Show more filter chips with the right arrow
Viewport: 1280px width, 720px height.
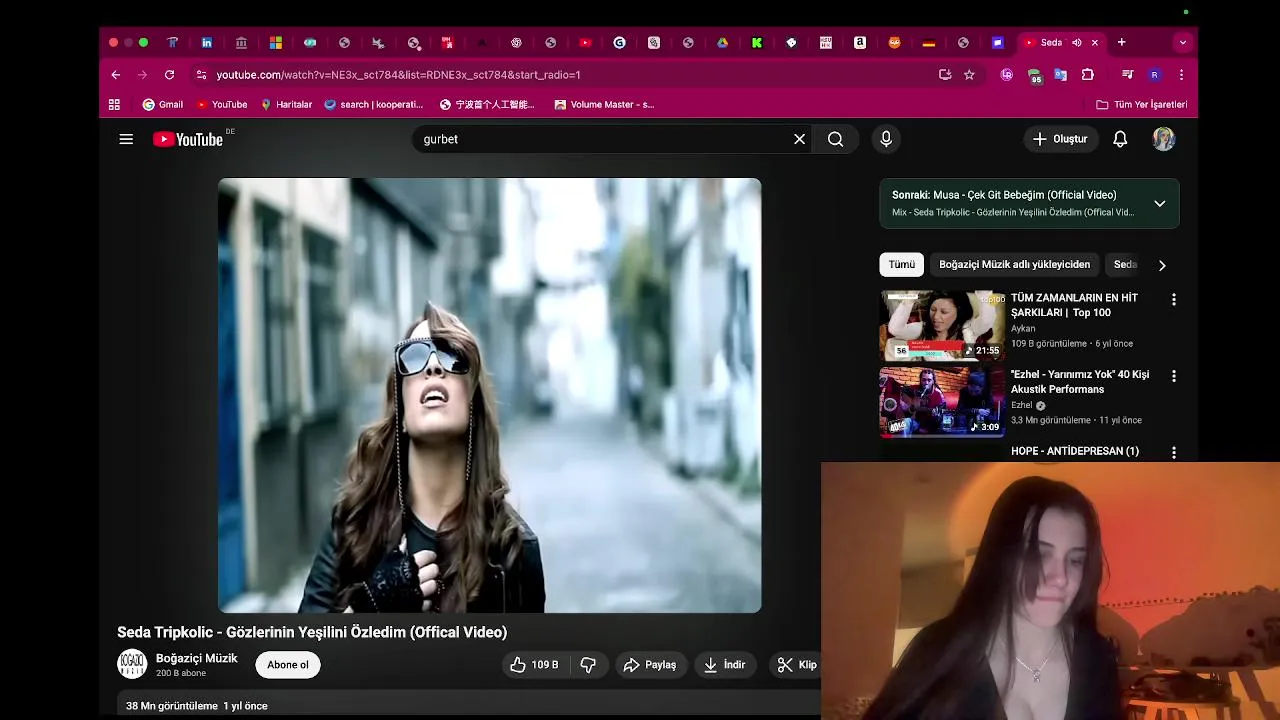1162,265
